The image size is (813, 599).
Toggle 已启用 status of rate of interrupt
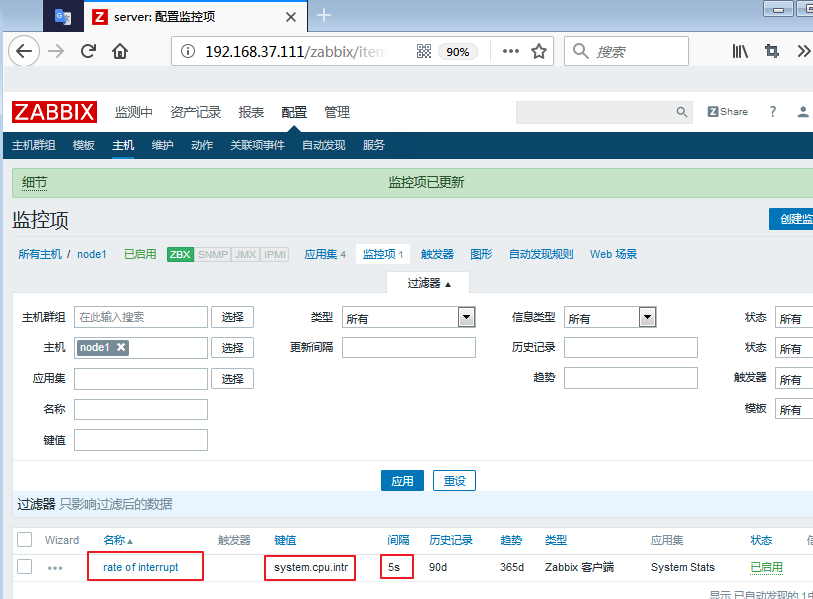[766, 567]
